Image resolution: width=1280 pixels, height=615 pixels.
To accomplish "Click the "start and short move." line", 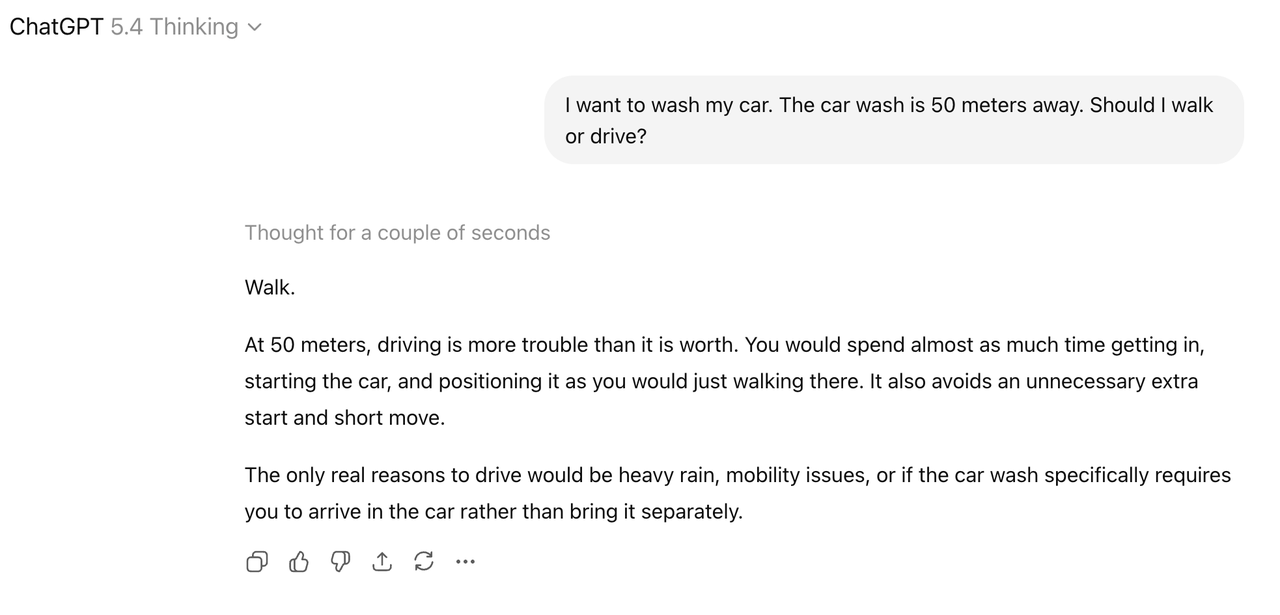I will click(344, 418).
